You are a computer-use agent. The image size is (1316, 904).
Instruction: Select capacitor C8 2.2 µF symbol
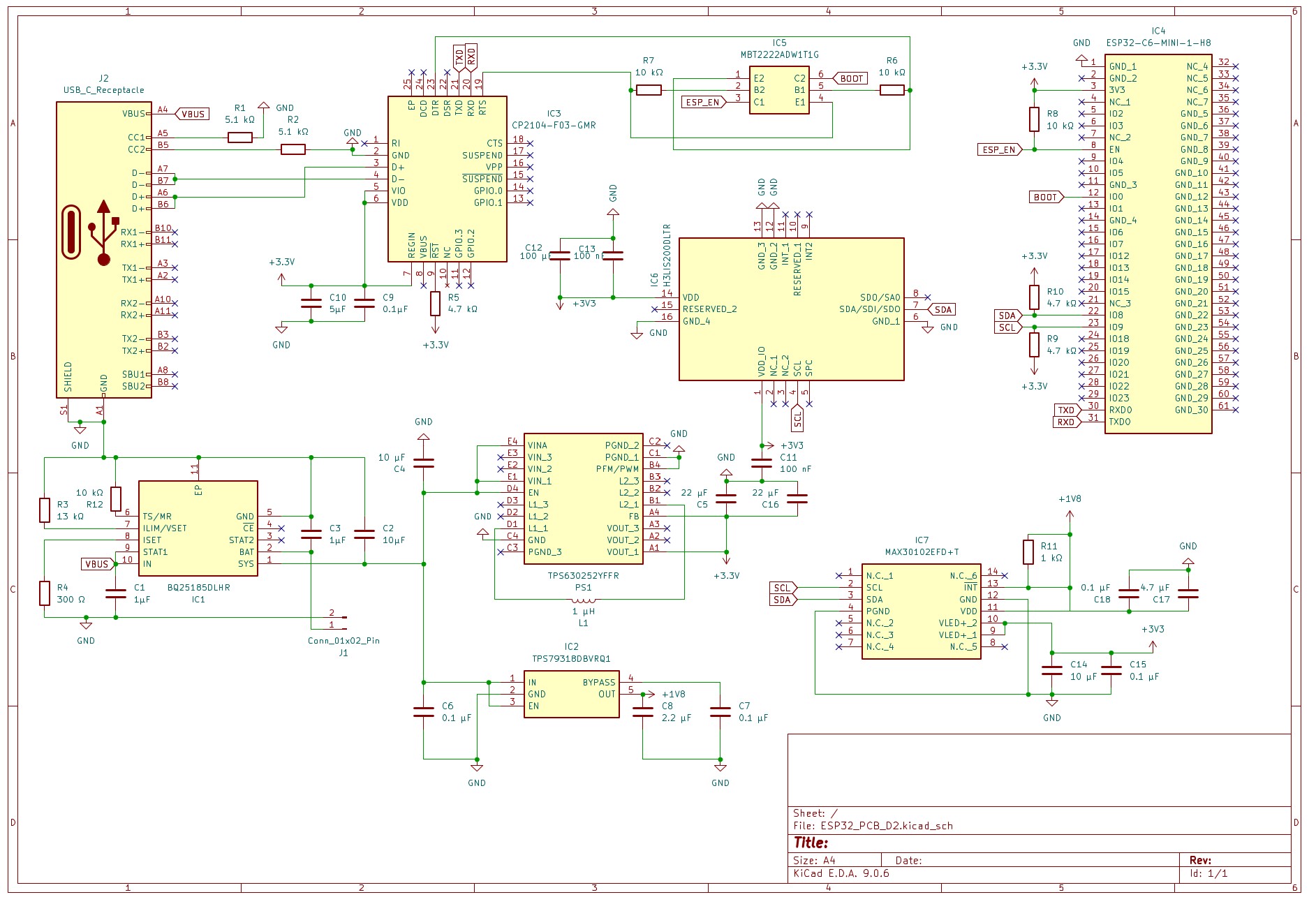pyautogui.click(x=643, y=712)
